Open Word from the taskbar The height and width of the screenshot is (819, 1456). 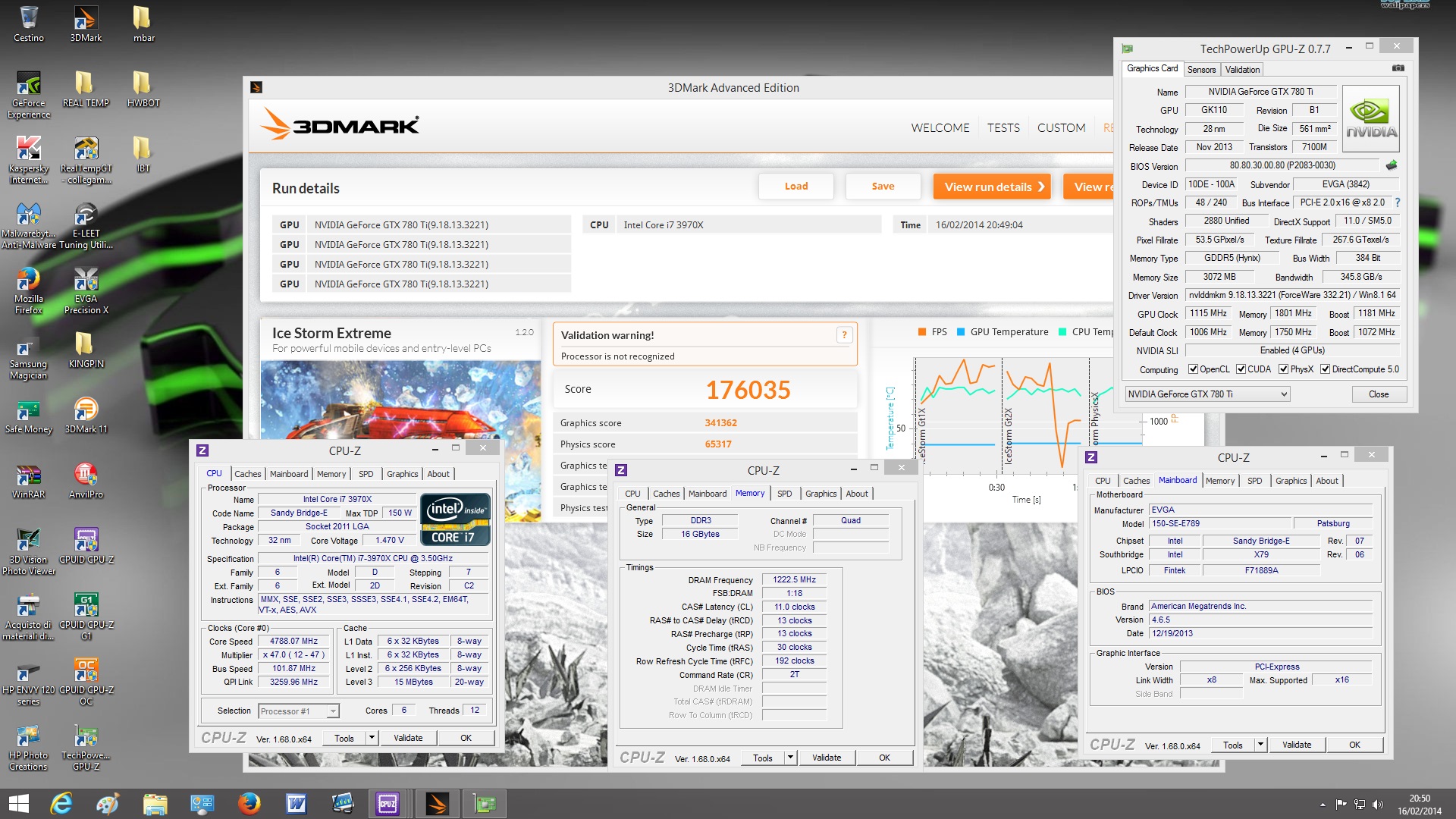point(296,804)
